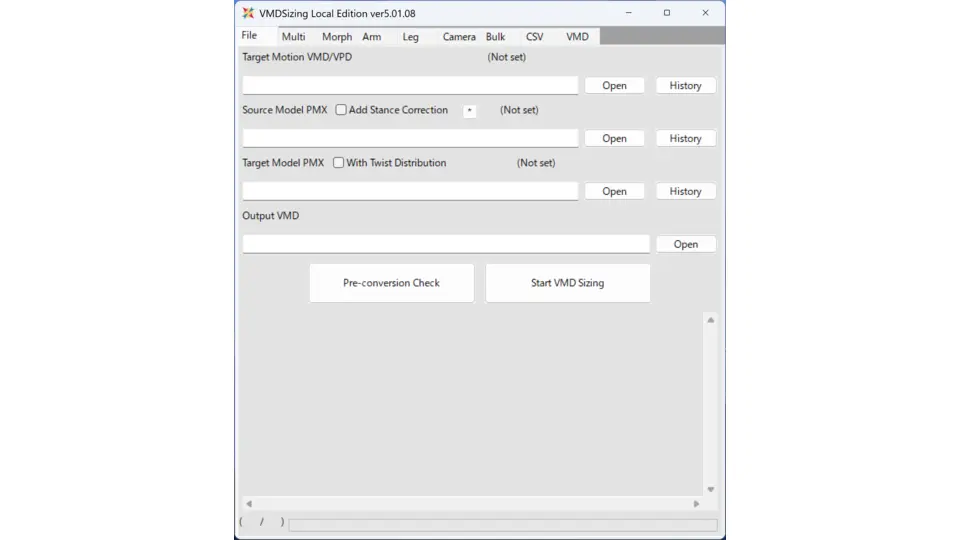Run the Pre-conversion Check

pos(391,283)
